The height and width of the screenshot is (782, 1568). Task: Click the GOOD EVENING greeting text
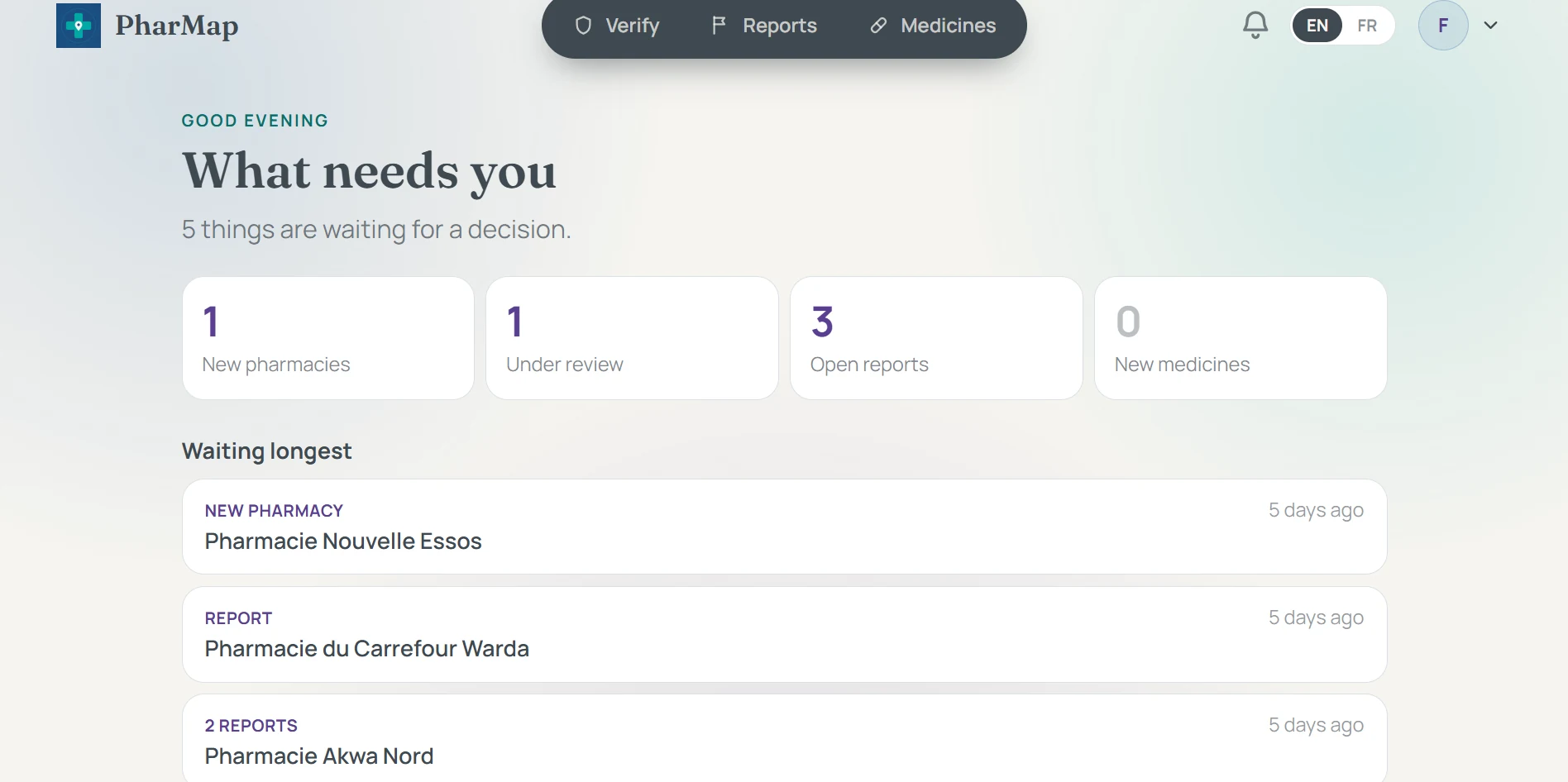tap(255, 121)
